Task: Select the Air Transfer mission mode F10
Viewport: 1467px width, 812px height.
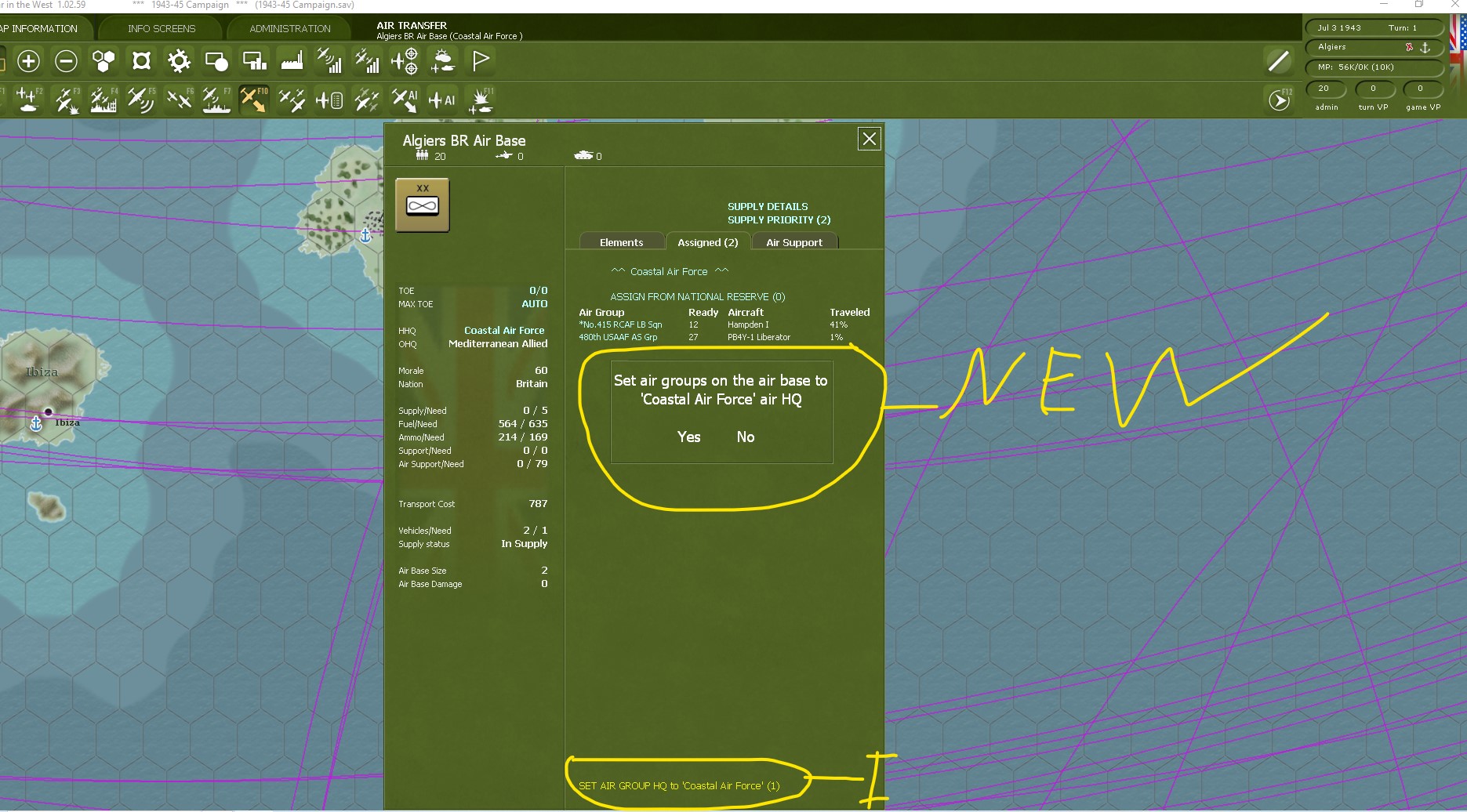Action: [x=254, y=100]
